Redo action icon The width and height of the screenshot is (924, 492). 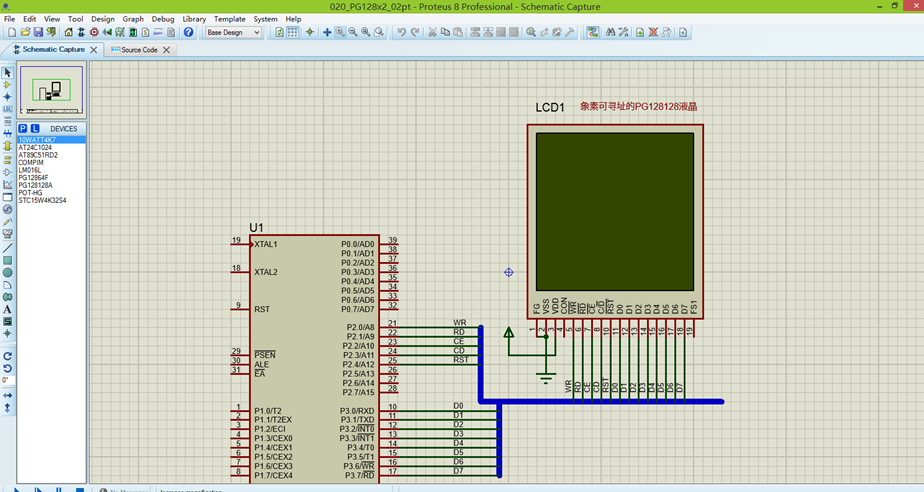pyautogui.click(x=414, y=32)
